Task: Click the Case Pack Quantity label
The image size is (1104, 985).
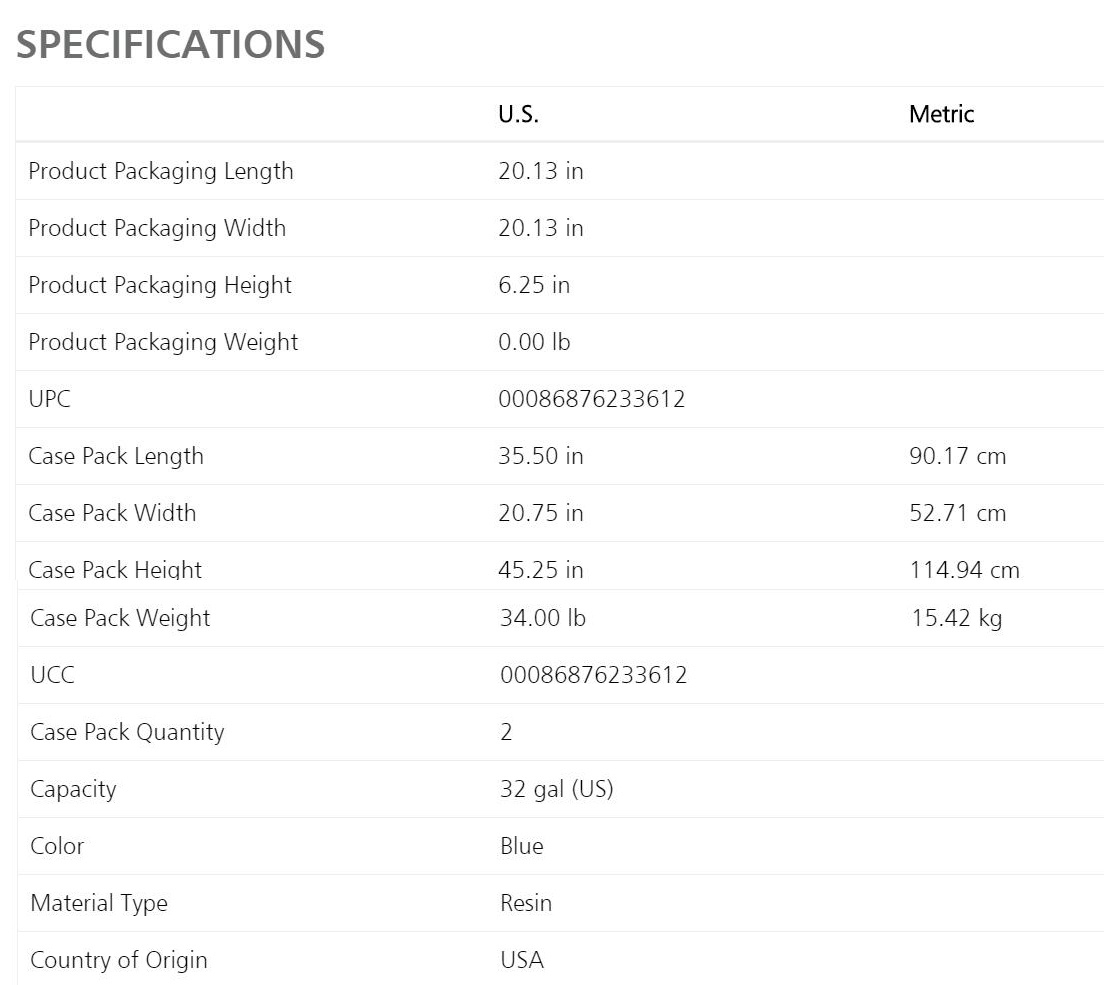Action: [x=127, y=732]
